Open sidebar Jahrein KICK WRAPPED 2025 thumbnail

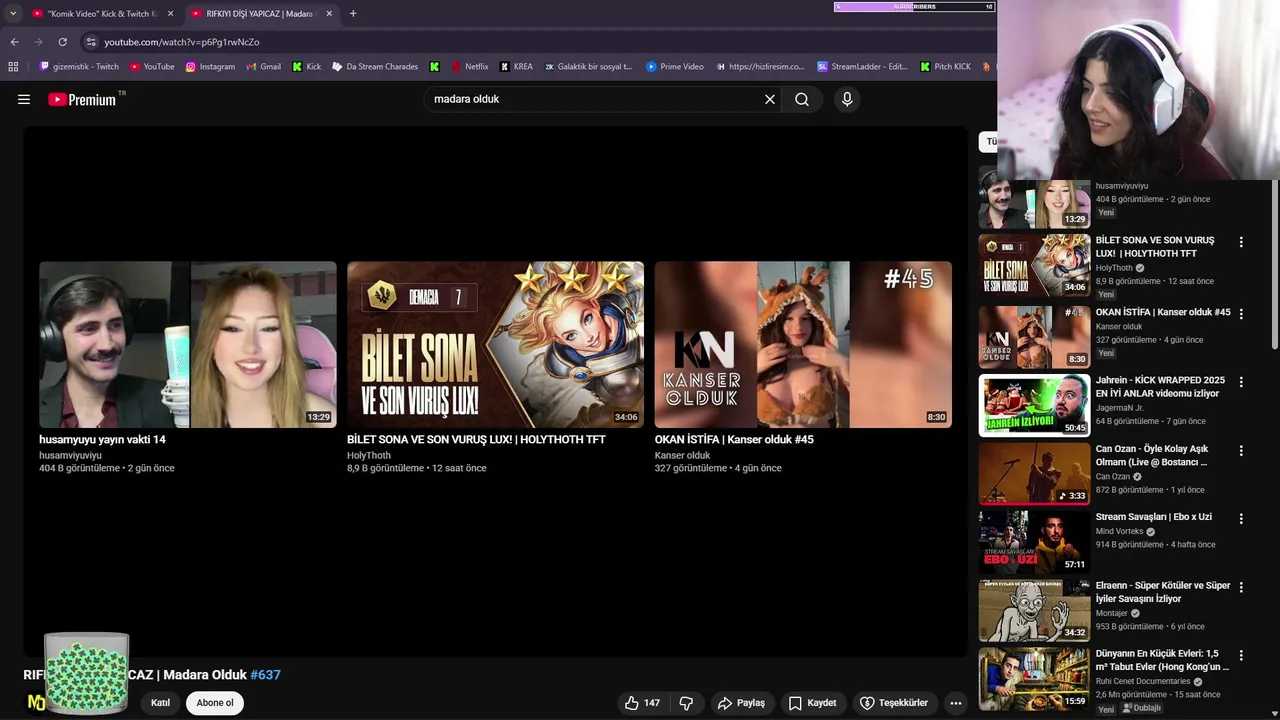(x=1034, y=405)
